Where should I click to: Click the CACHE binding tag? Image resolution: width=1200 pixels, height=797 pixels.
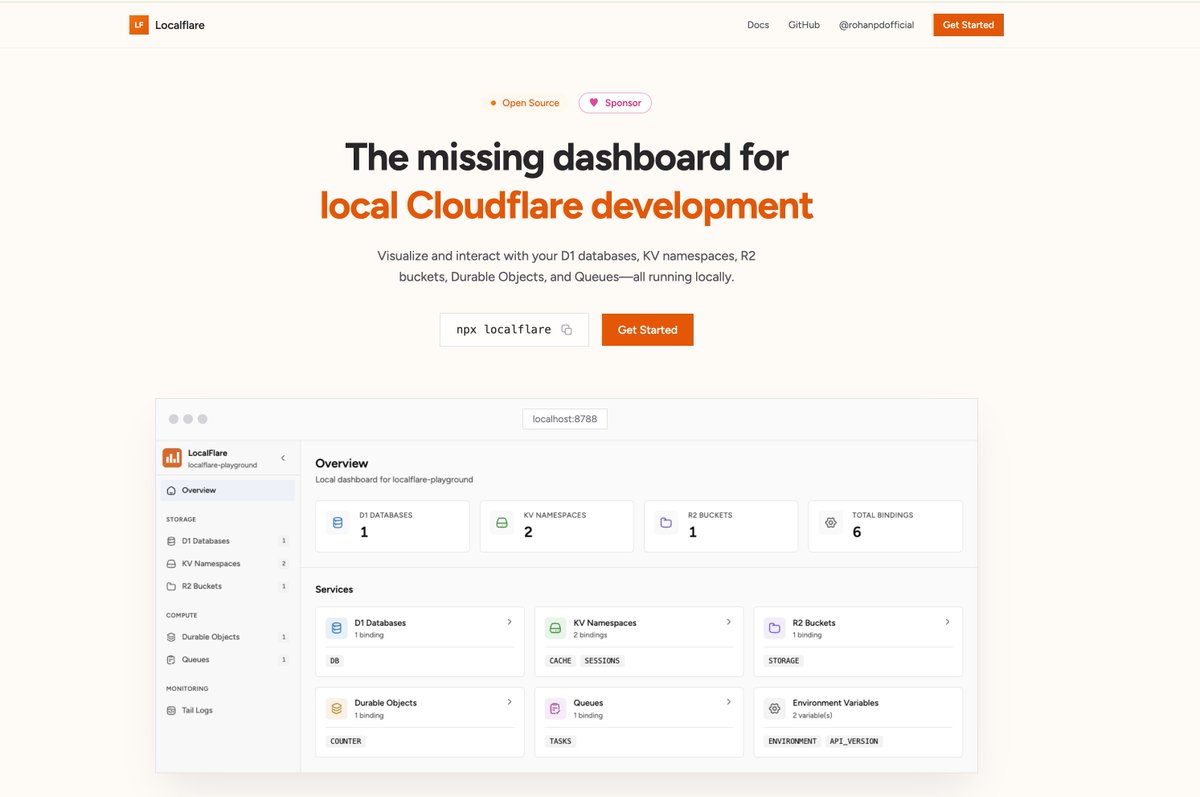point(561,661)
